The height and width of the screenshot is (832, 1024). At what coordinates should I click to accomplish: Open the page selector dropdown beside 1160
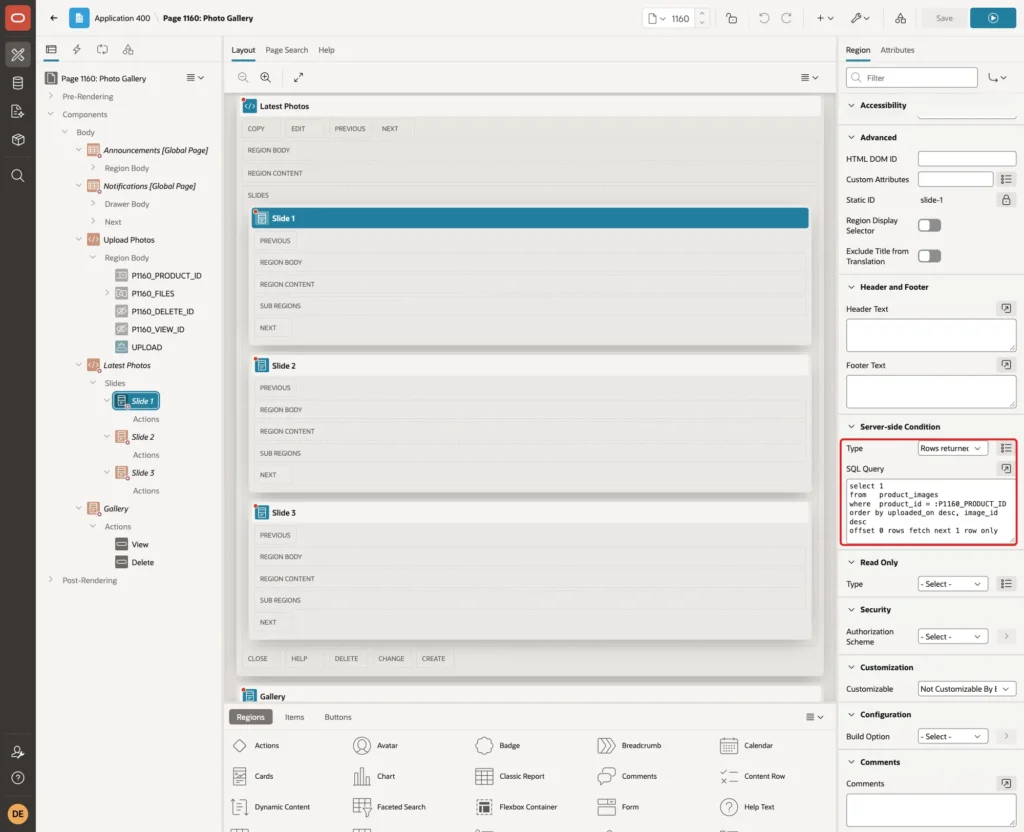[x=656, y=18]
